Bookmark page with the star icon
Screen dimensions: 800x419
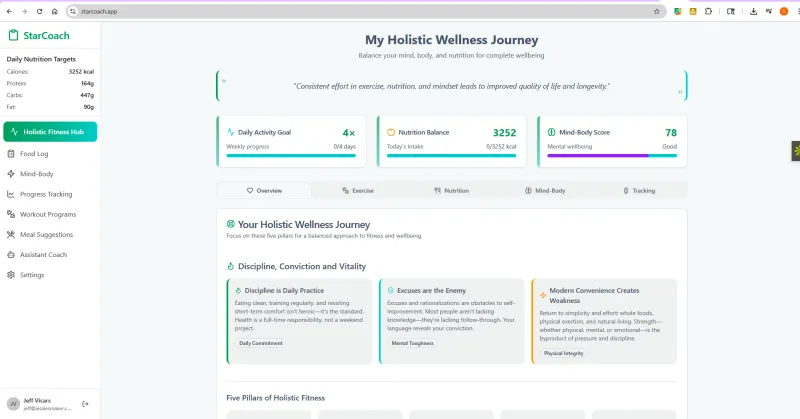pyautogui.click(x=657, y=11)
